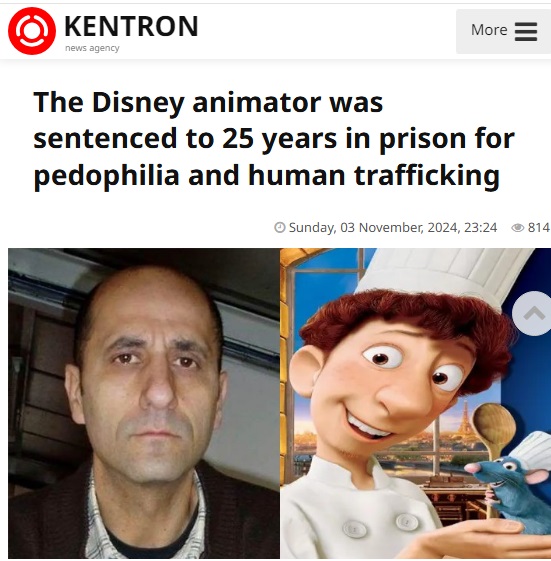Click the Eiffel Tower in image background
The height and width of the screenshot is (561, 551).
coord(465,418)
